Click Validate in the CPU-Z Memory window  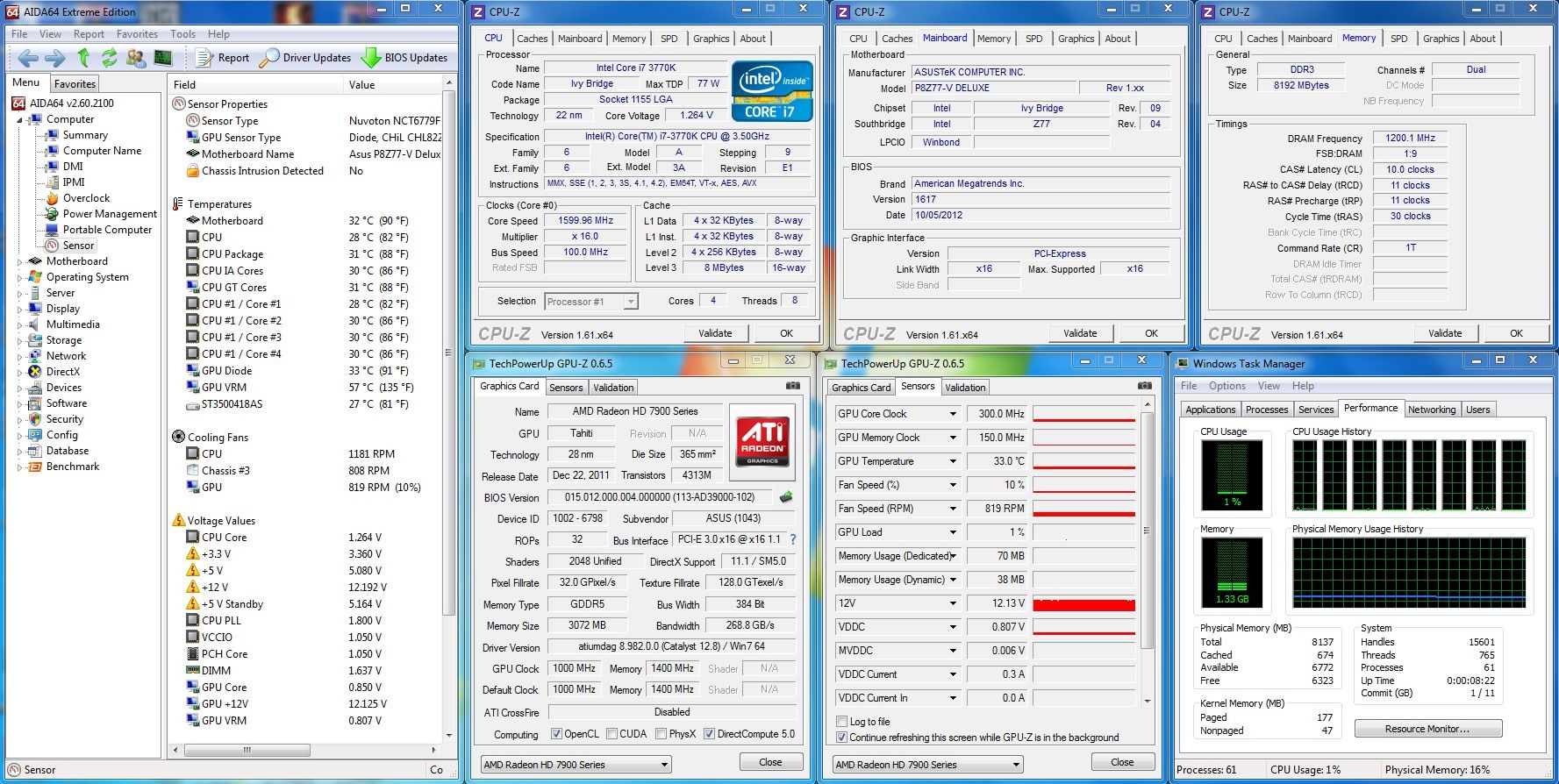click(1444, 333)
